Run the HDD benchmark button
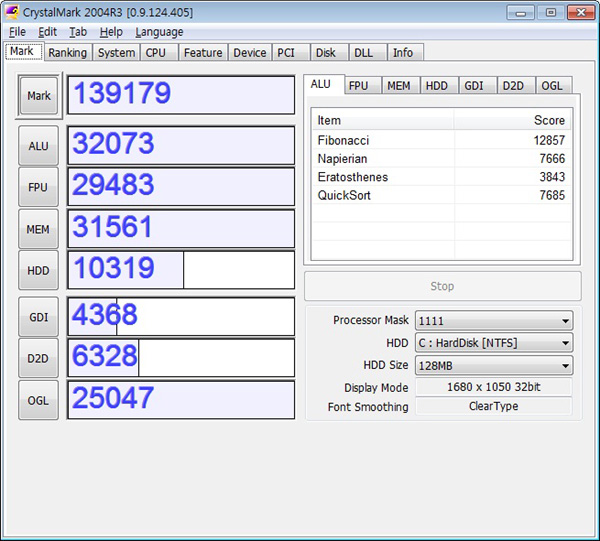600x541 pixels. [x=39, y=270]
